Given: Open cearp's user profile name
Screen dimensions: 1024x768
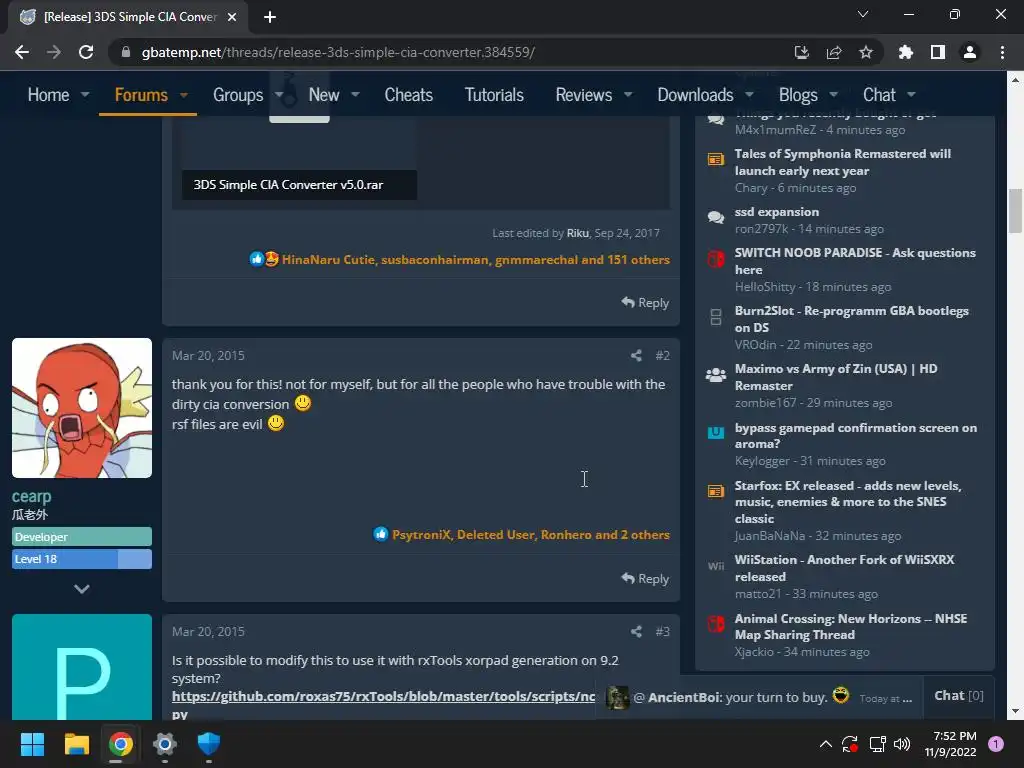Looking at the screenshot, I should coord(31,497).
